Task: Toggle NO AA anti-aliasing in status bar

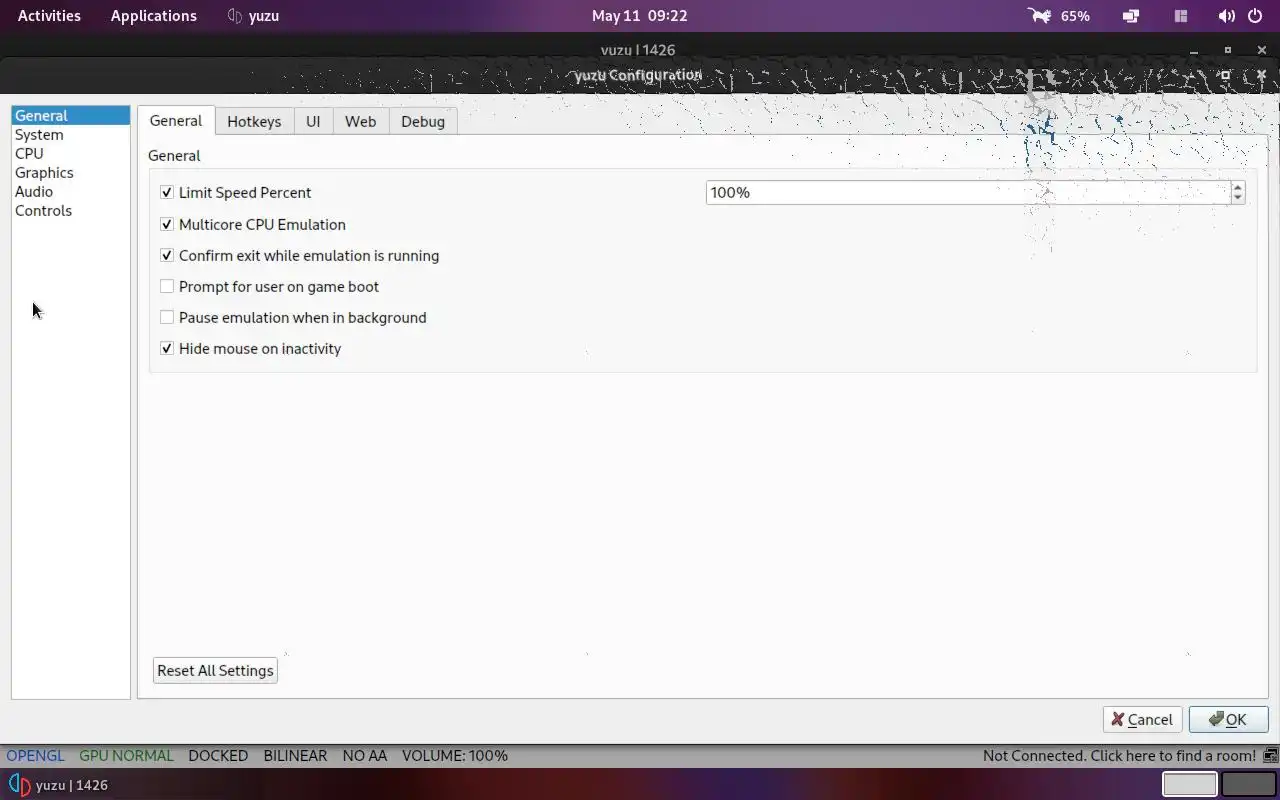Action: (365, 756)
